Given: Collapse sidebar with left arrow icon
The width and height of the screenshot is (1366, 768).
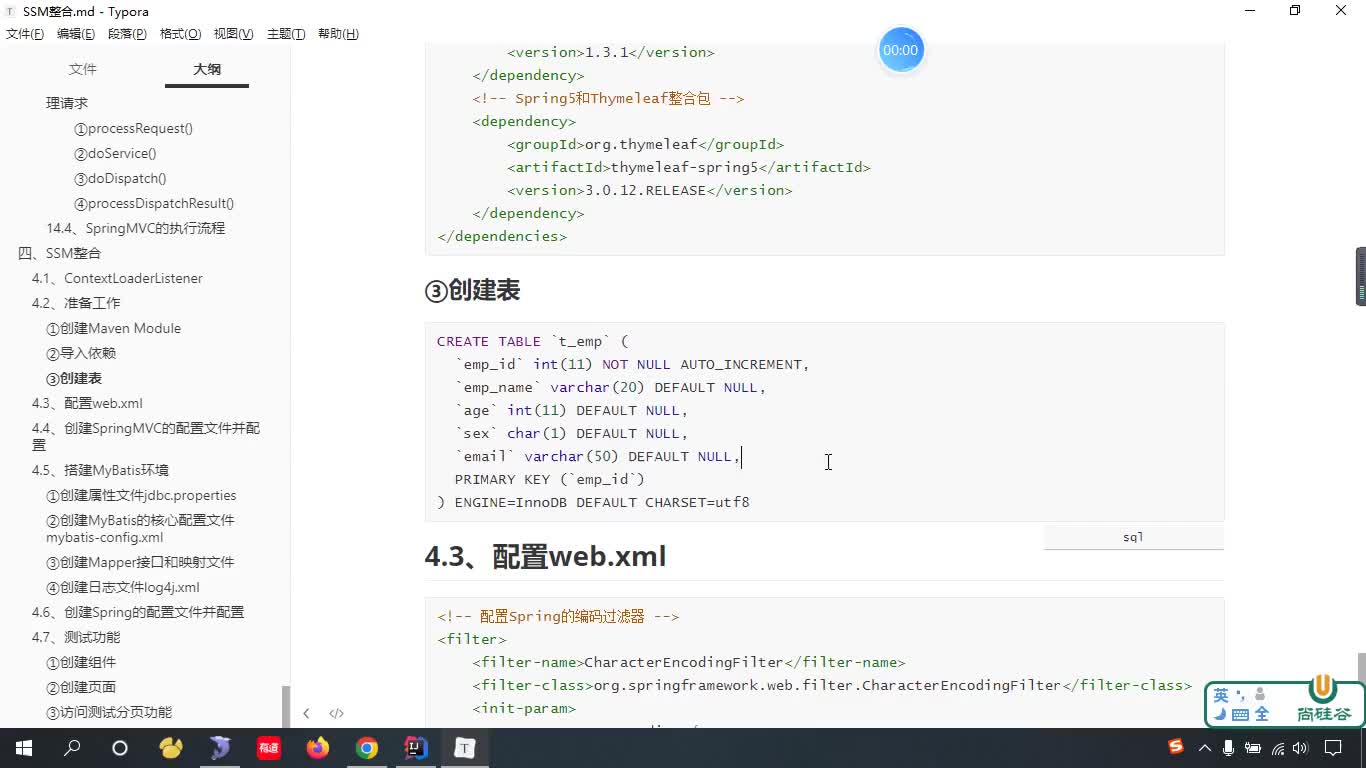Looking at the screenshot, I should (306, 713).
